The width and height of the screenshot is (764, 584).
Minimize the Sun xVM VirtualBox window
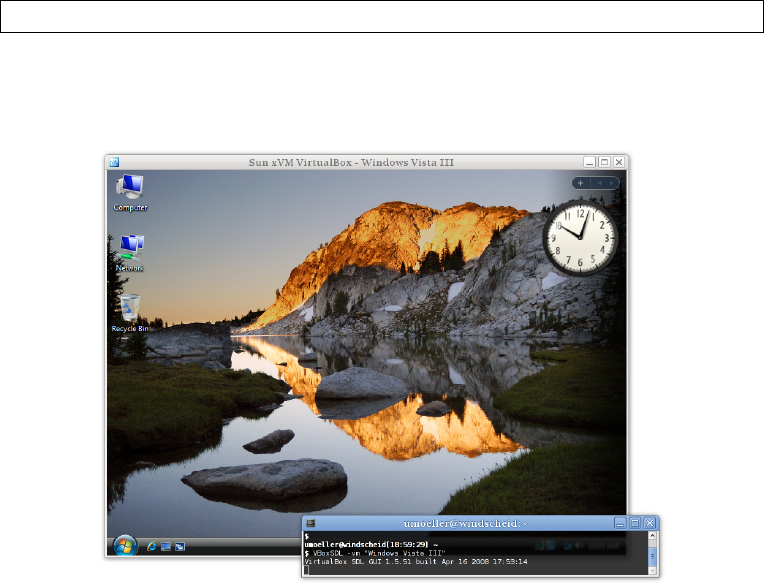pyautogui.click(x=590, y=162)
